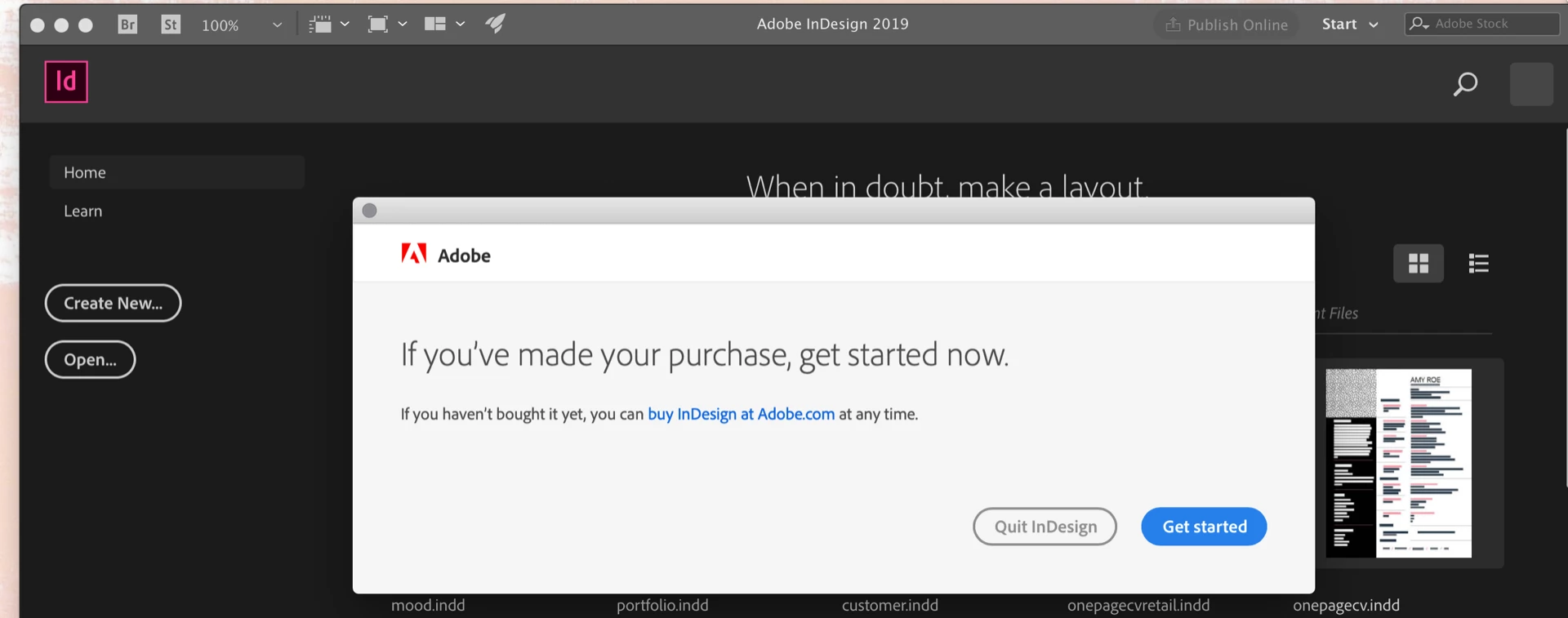The width and height of the screenshot is (1568, 618).
Task: Switch to list view of files
Action: (x=1478, y=263)
